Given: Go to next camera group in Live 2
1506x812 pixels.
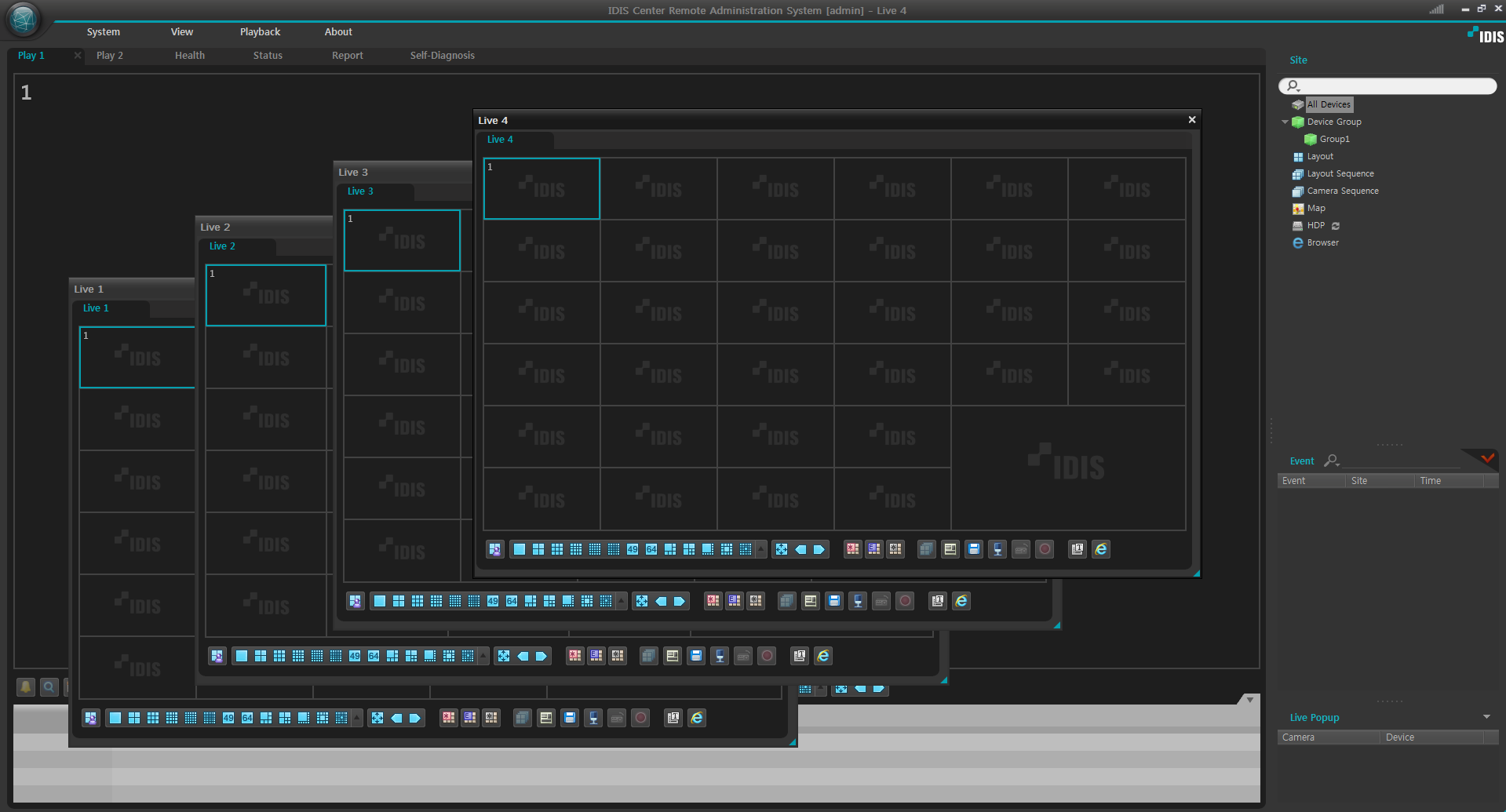Looking at the screenshot, I should pos(542,656).
